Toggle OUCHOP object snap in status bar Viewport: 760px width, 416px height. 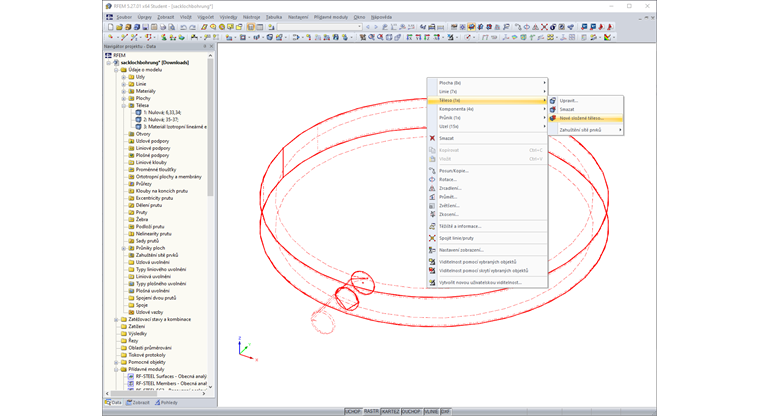(412, 412)
